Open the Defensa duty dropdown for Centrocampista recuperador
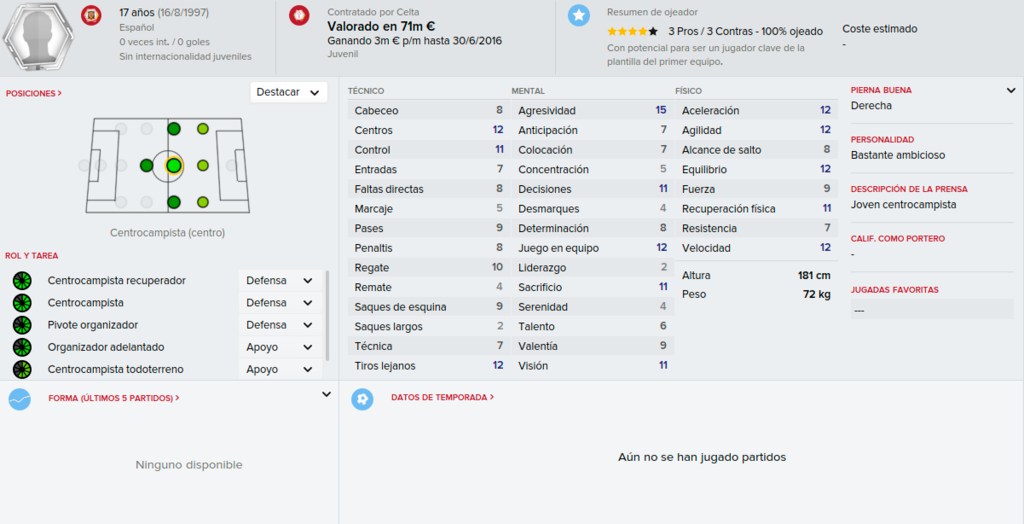 pyautogui.click(x=280, y=281)
